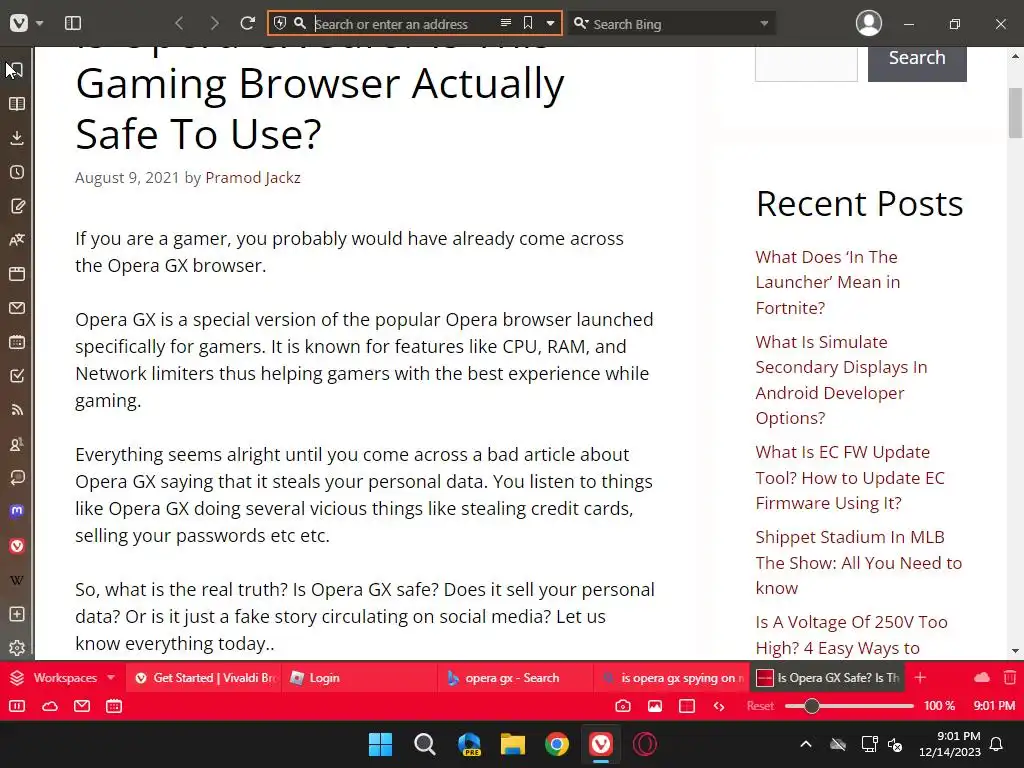Focus the Search Bing field

click(673, 24)
